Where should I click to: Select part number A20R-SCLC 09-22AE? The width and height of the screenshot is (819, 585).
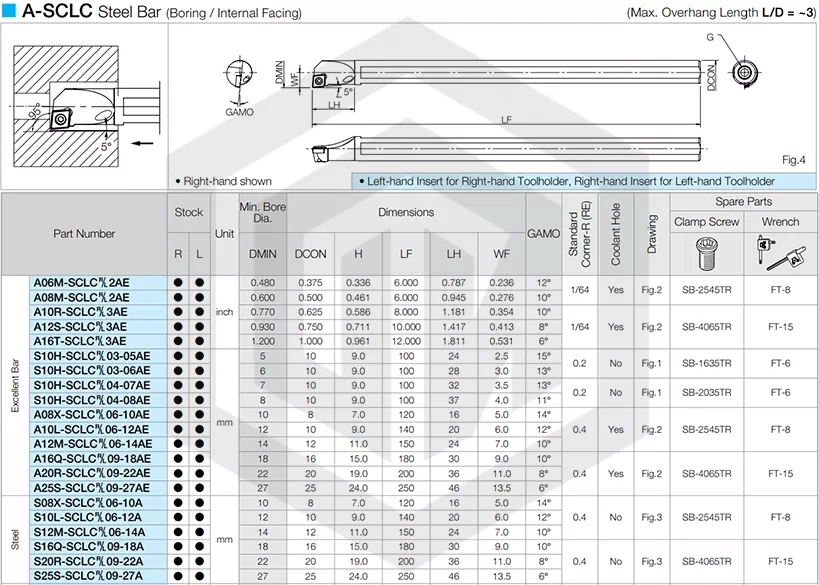point(91,473)
